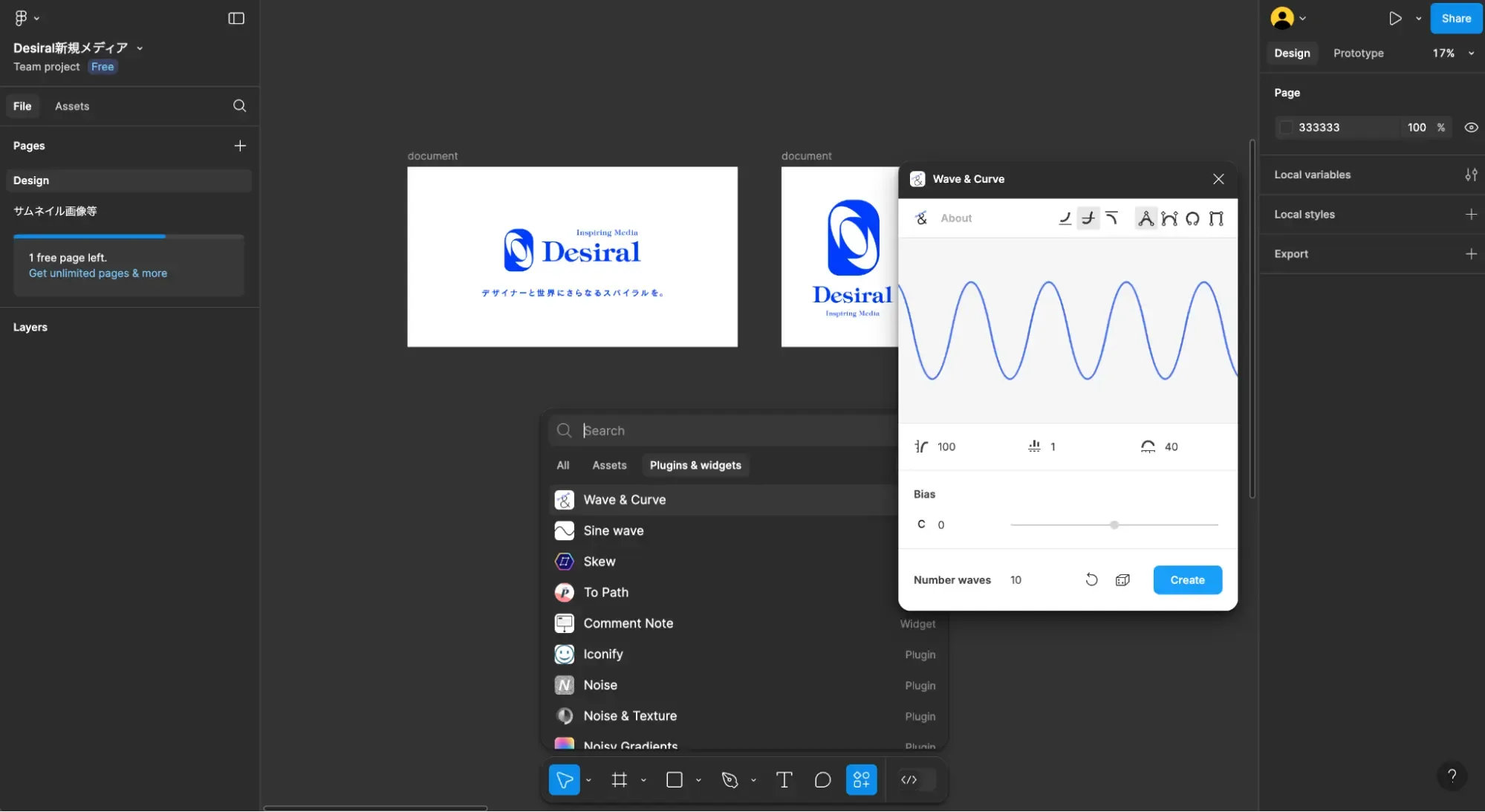Add a new page with plus icon

point(240,146)
